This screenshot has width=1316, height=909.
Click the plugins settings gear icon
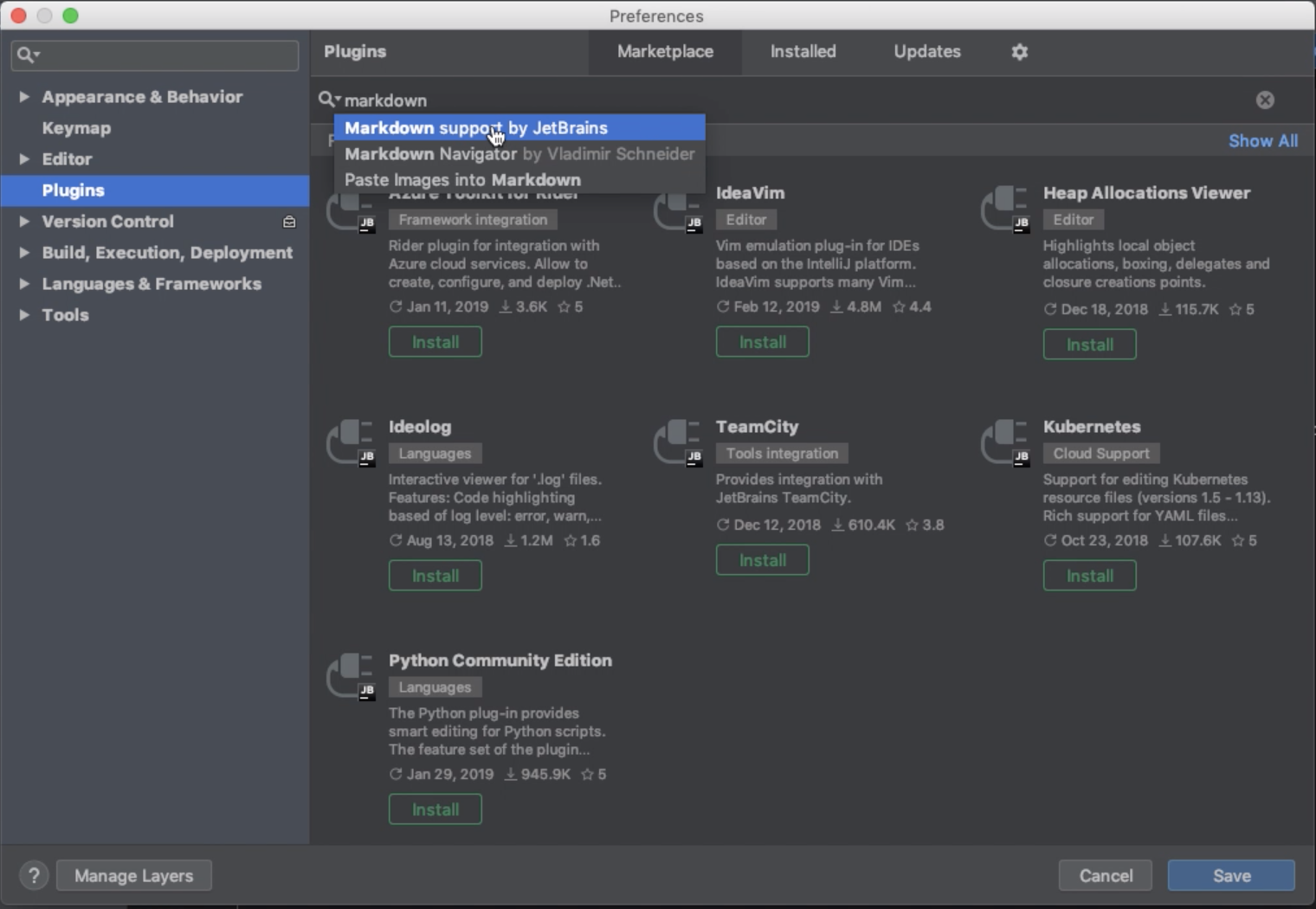[x=1020, y=52]
